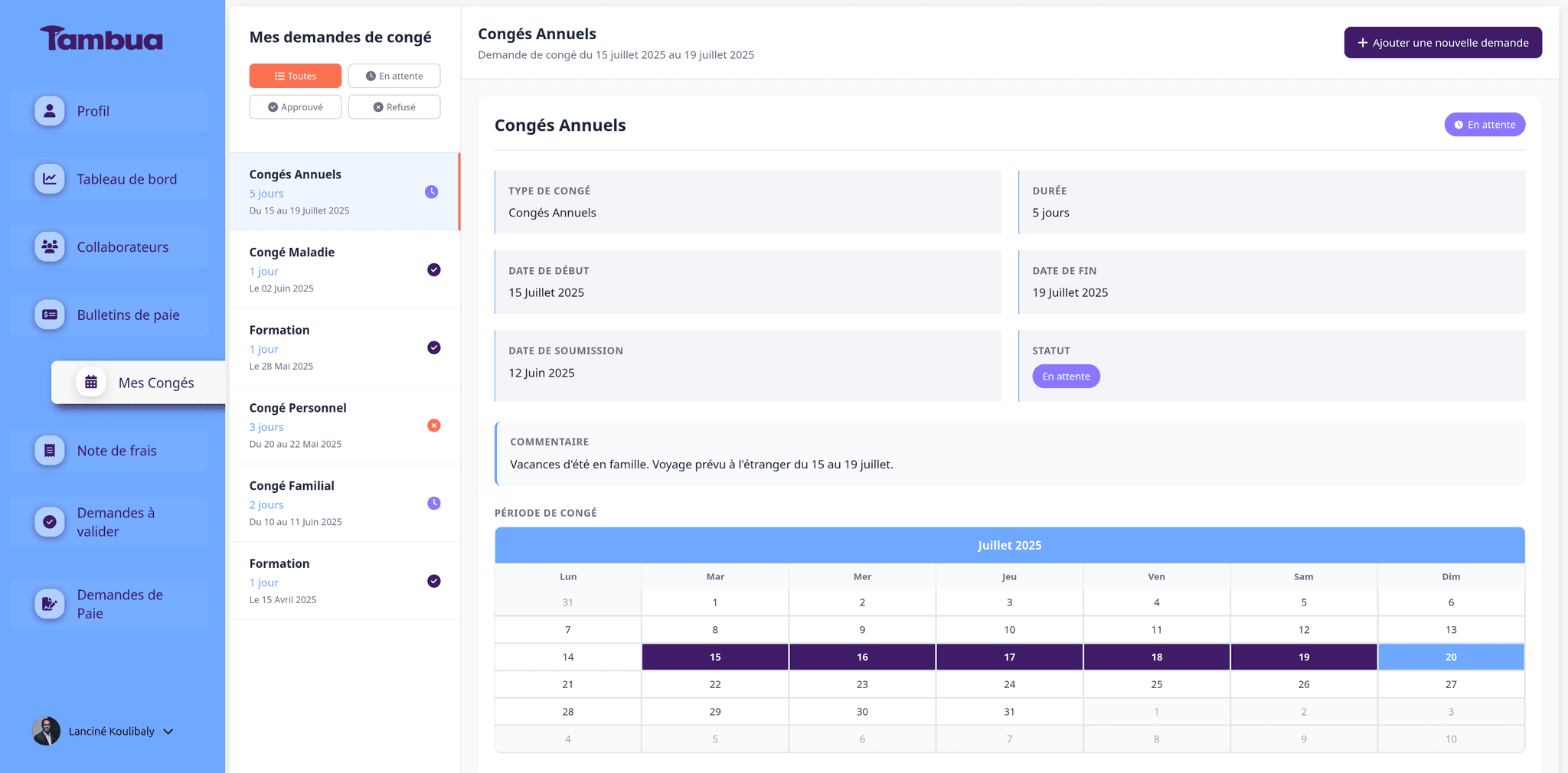Activate the Refusé filter
This screenshot has width=1568, height=773.
point(394,106)
